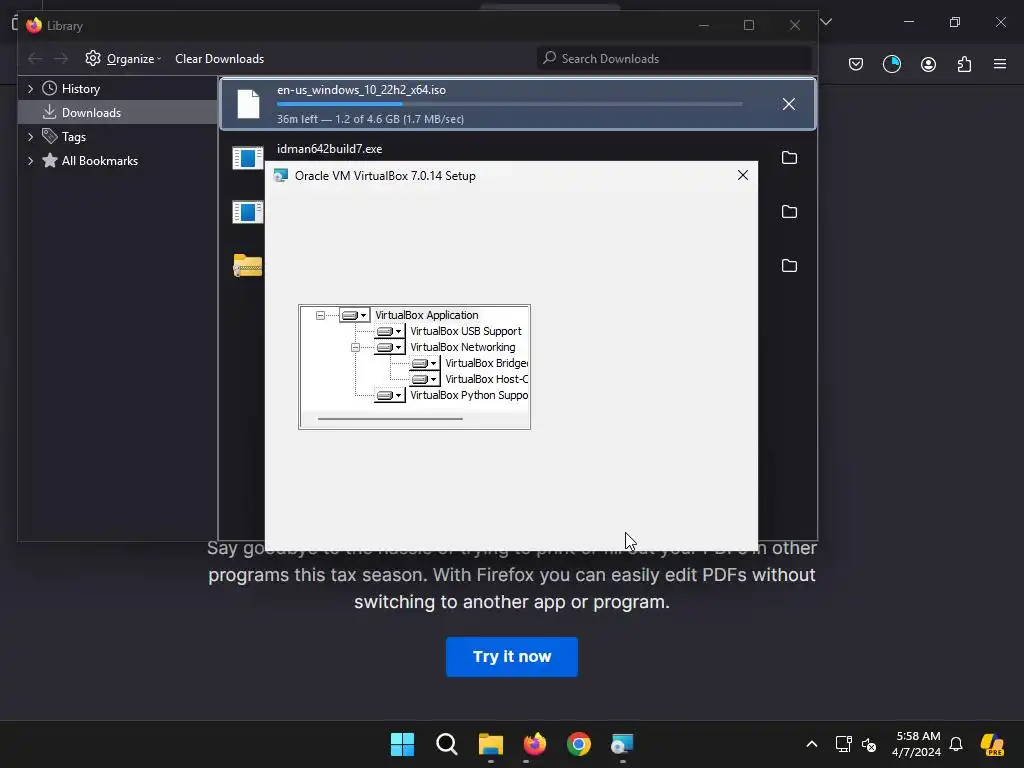Click the Try it now button
Viewport: 1024px width, 768px height.
click(x=512, y=657)
